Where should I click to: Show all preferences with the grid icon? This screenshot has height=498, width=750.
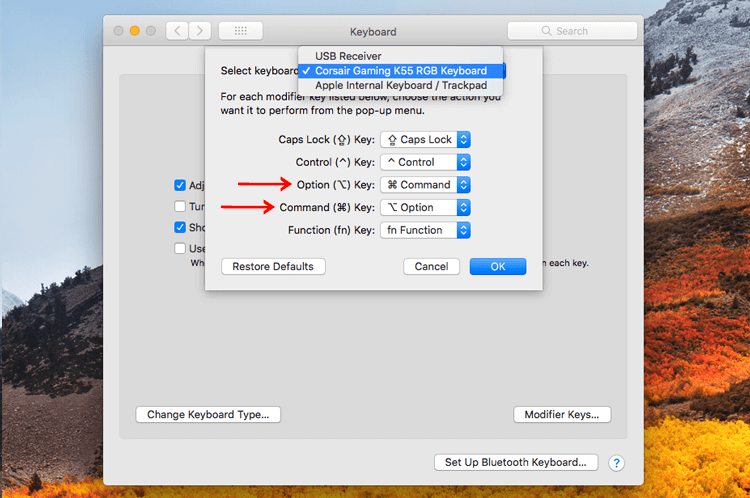click(x=241, y=31)
